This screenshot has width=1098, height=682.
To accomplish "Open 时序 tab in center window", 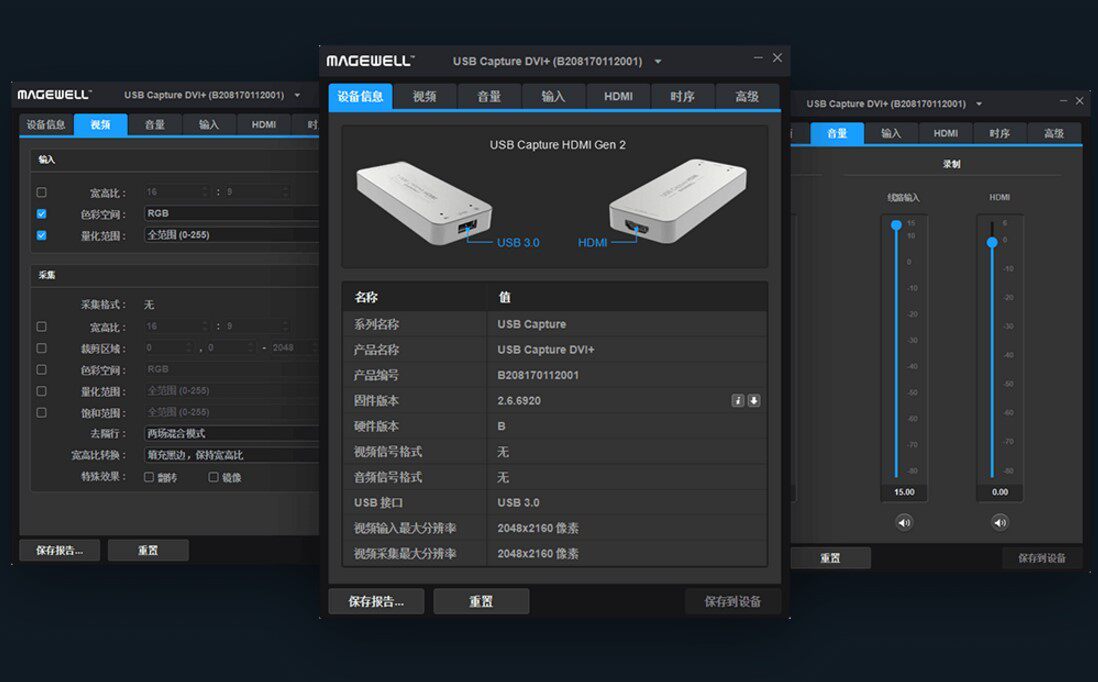I will [x=682, y=97].
